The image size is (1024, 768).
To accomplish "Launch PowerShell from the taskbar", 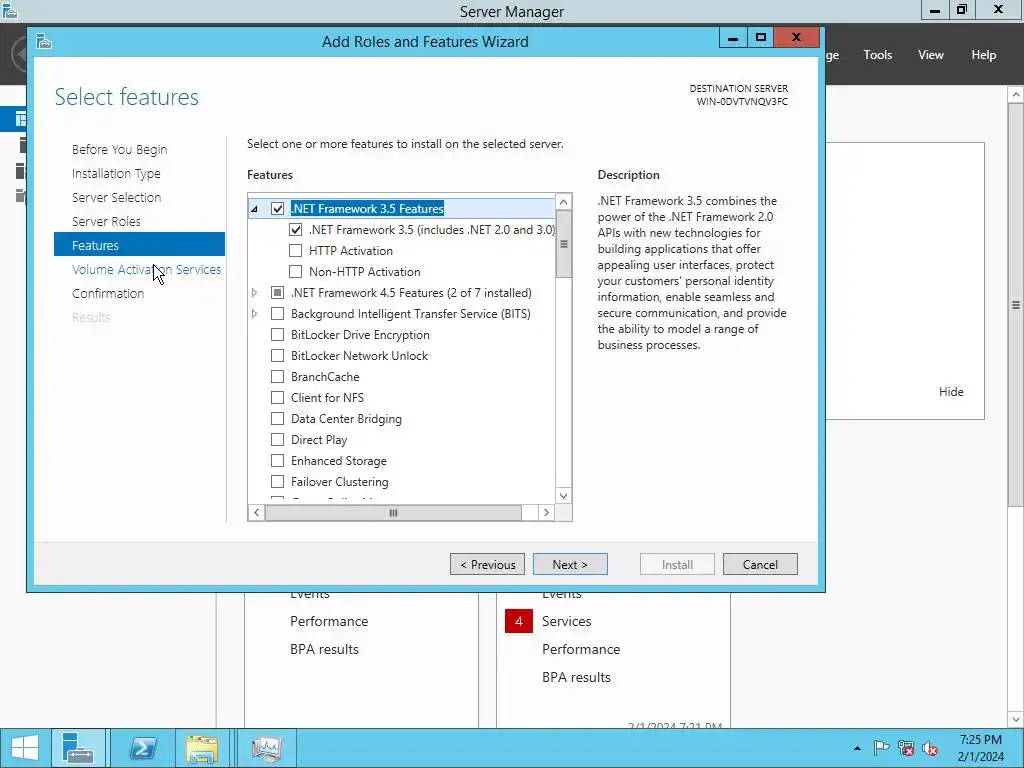I will pos(142,748).
